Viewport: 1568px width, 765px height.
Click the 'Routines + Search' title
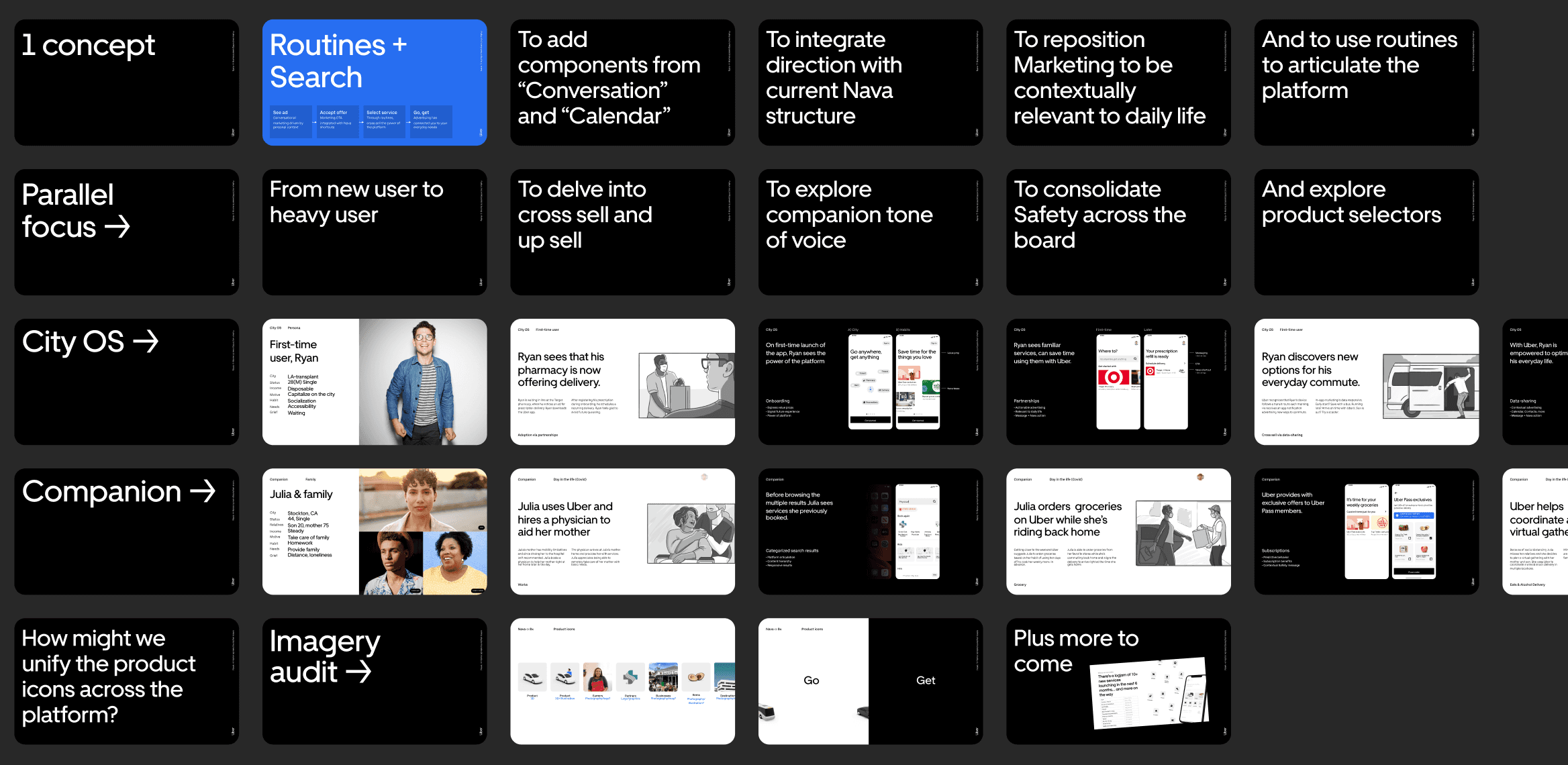click(338, 61)
